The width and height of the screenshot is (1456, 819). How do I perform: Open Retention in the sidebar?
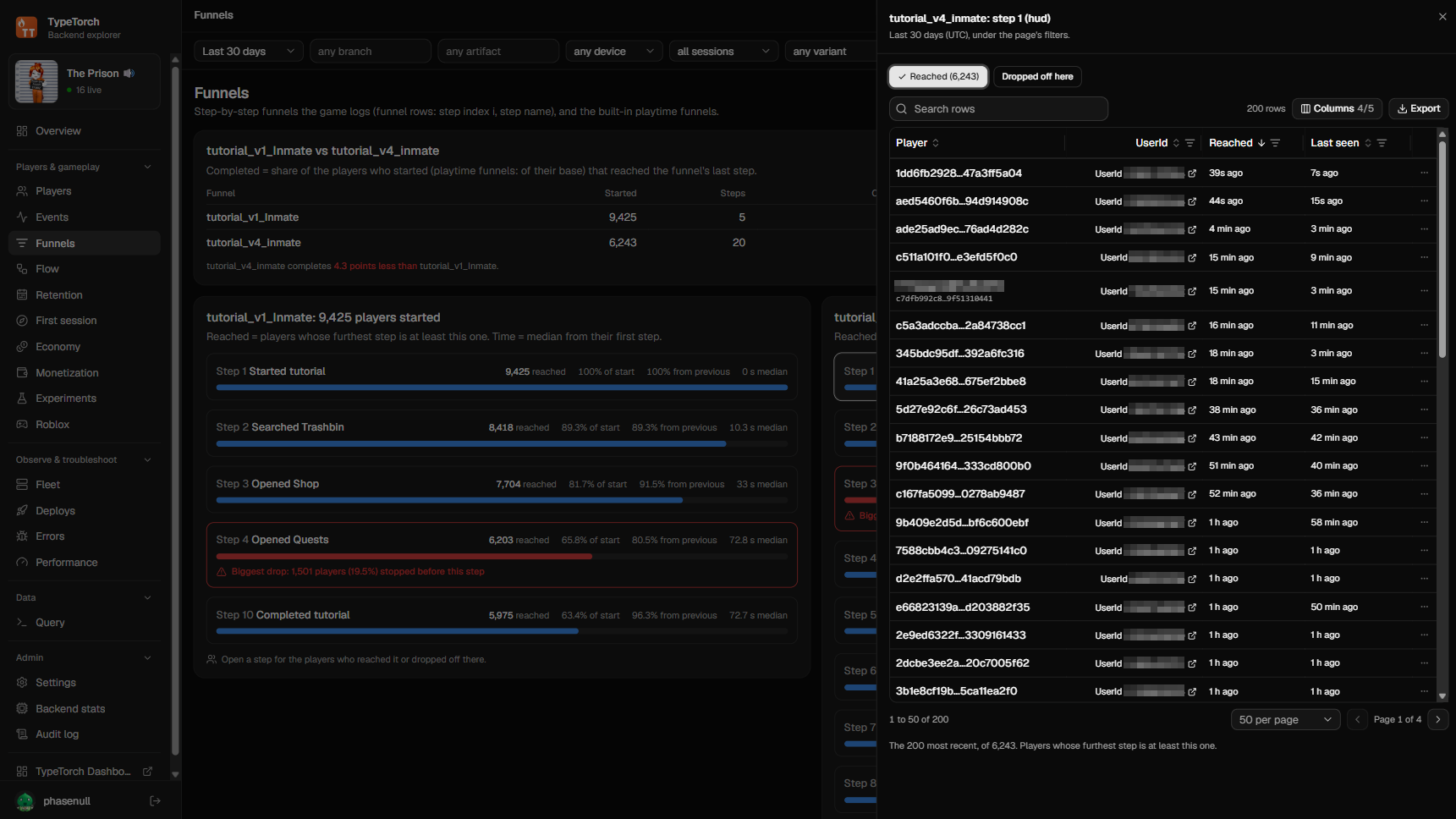click(x=85, y=295)
